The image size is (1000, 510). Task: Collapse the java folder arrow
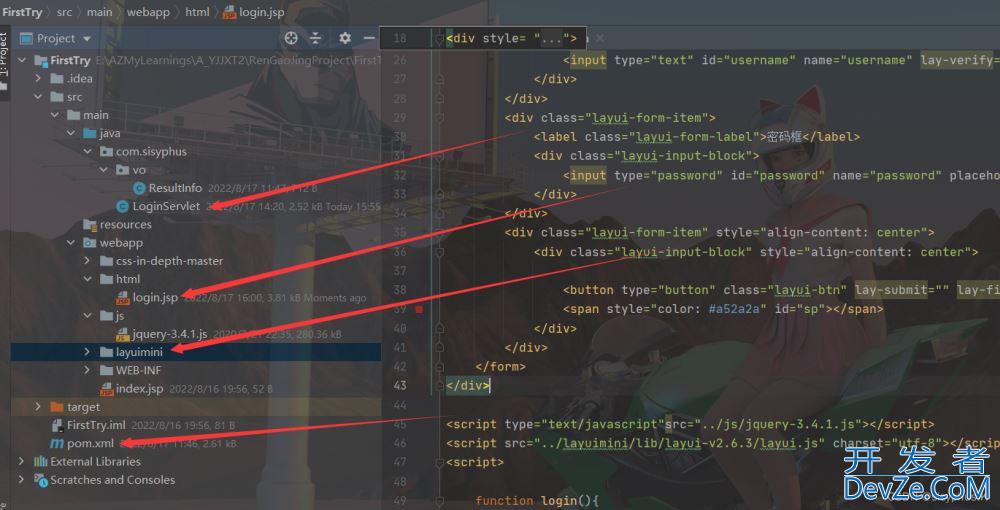click(x=71, y=133)
